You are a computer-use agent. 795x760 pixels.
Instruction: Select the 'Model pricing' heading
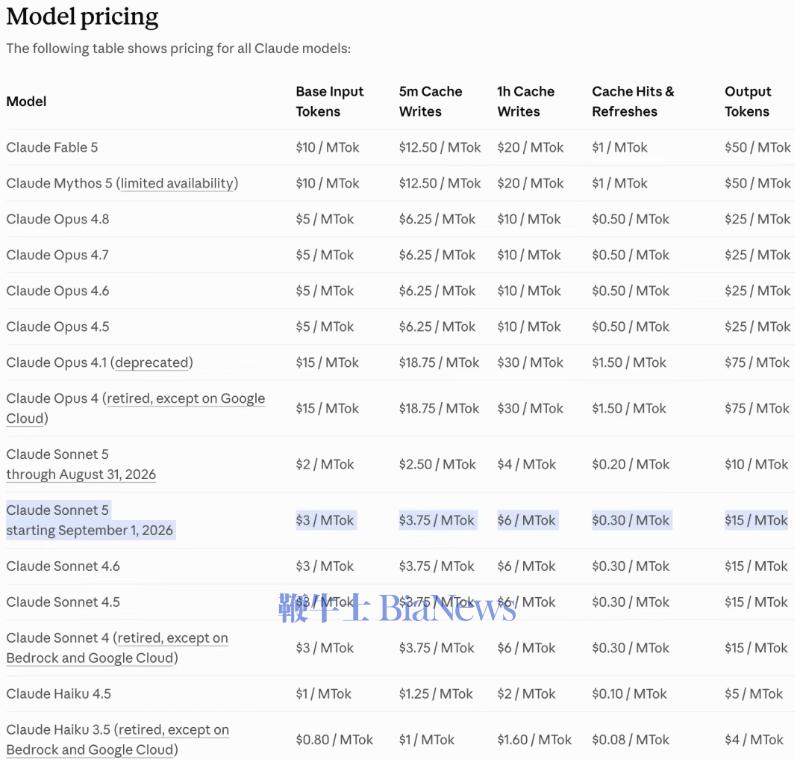pyautogui.click(x=82, y=17)
